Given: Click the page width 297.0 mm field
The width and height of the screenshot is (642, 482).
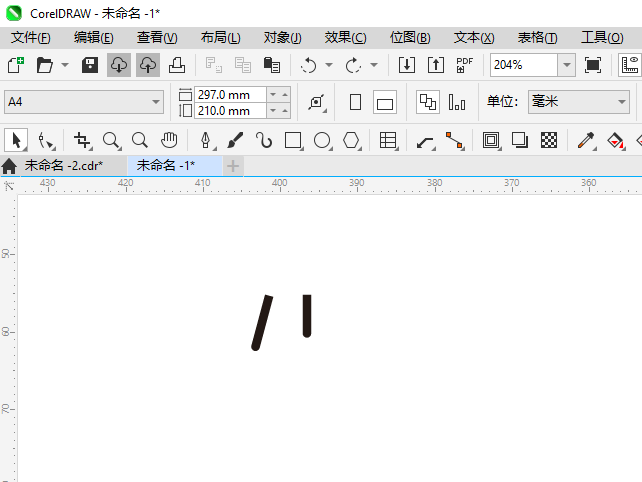Looking at the screenshot, I should tap(230, 95).
